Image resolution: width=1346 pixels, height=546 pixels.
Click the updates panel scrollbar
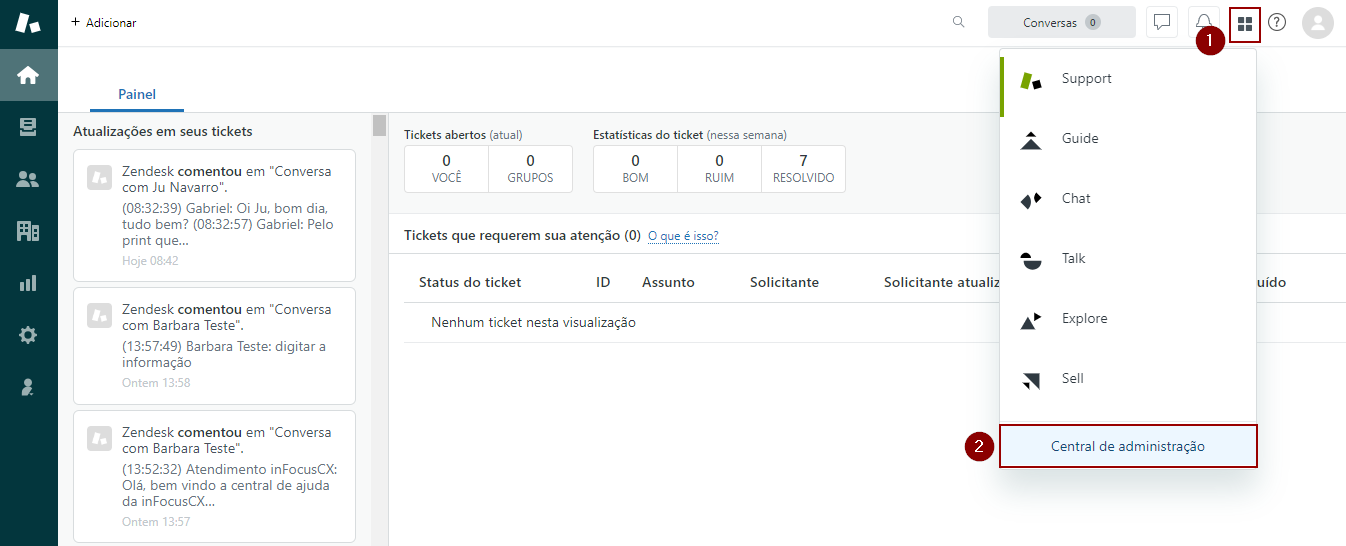tap(379, 126)
